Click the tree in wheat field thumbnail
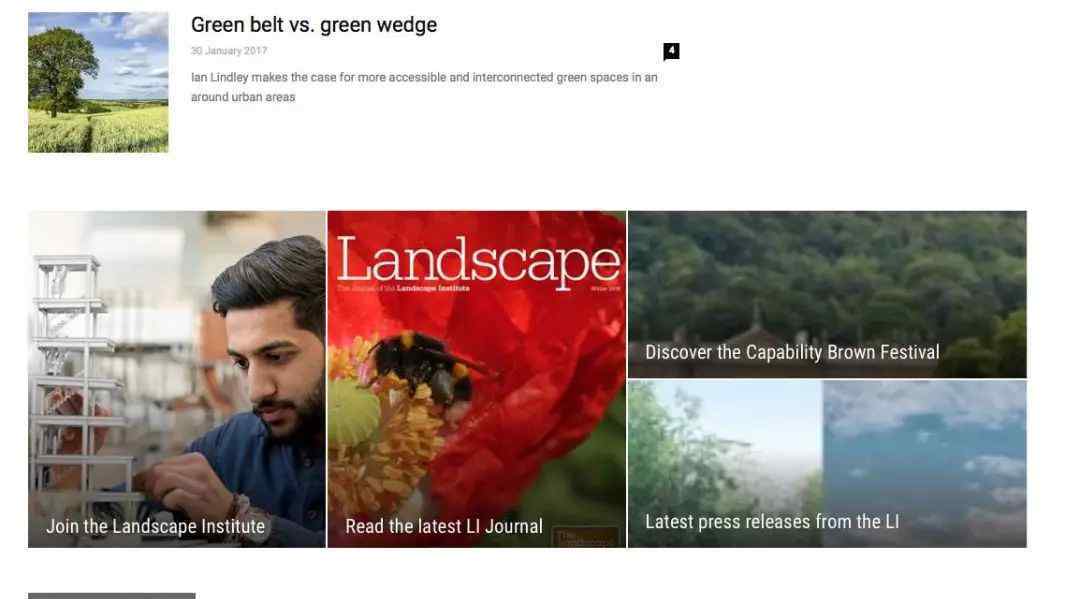The height and width of the screenshot is (599, 1080). point(98,82)
